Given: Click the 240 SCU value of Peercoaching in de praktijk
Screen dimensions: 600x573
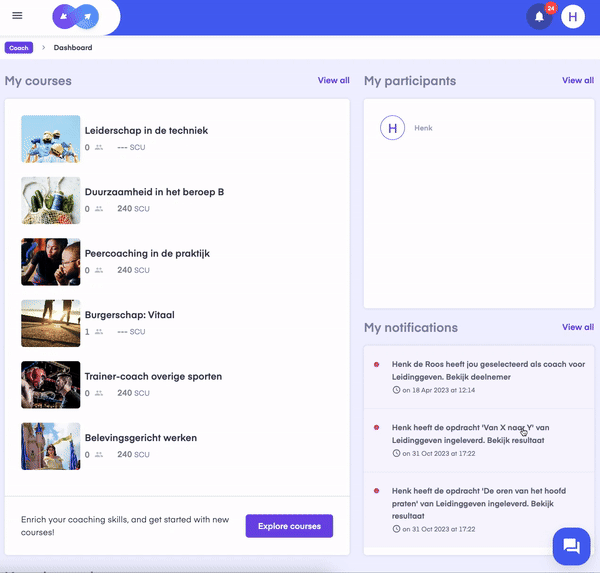Looking at the screenshot, I should point(133,270).
